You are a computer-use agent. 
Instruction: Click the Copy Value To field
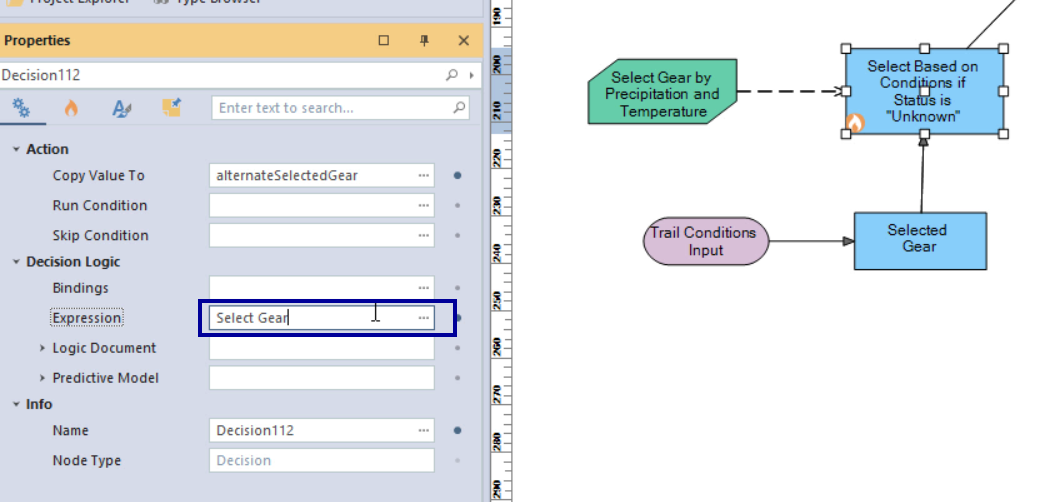pyautogui.click(x=321, y=175)
